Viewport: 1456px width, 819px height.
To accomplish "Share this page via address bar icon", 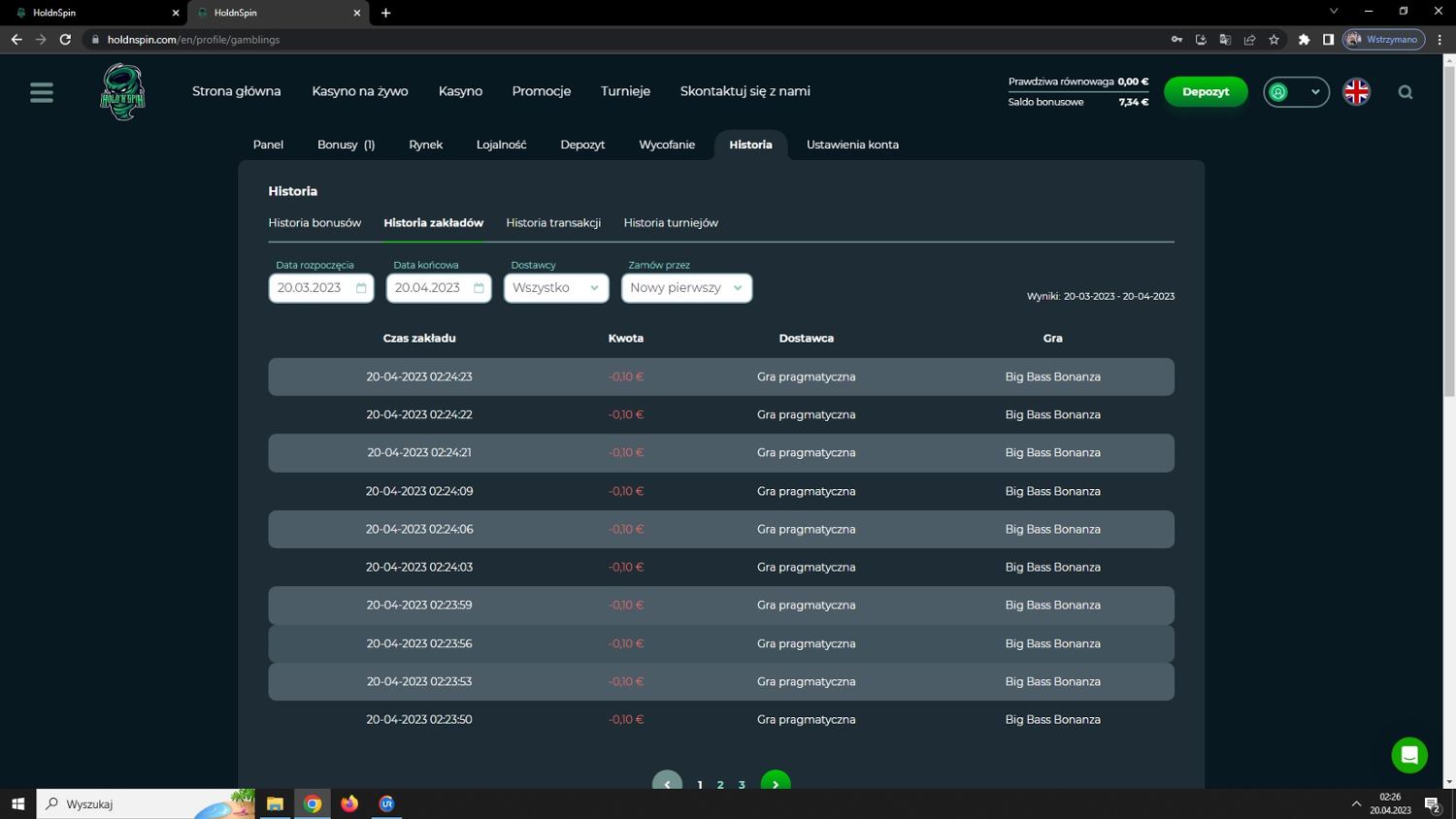I will (x=1249, y=40).
